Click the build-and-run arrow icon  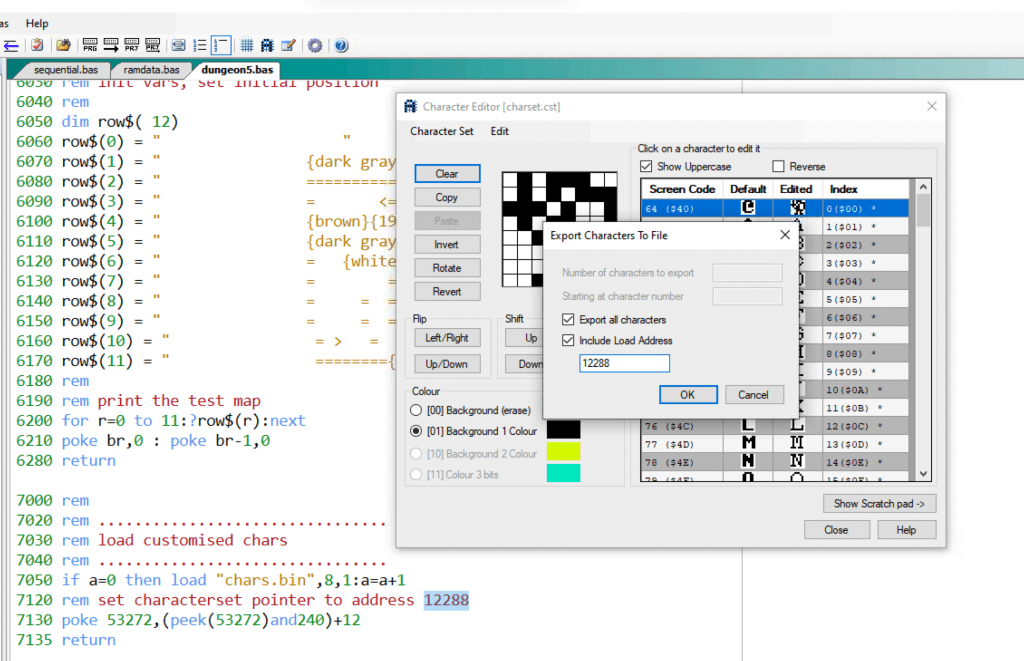pos(111,45)
